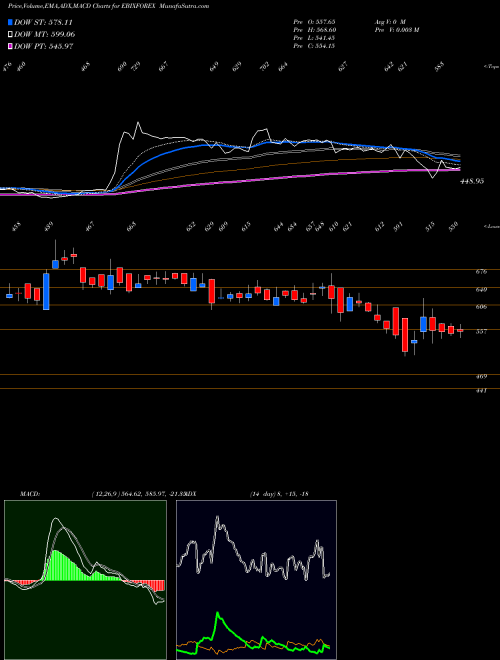This screenshot has height=660, width=500.
Task: Click the MACD histogram chart panel
Action: tap(85, 580)
